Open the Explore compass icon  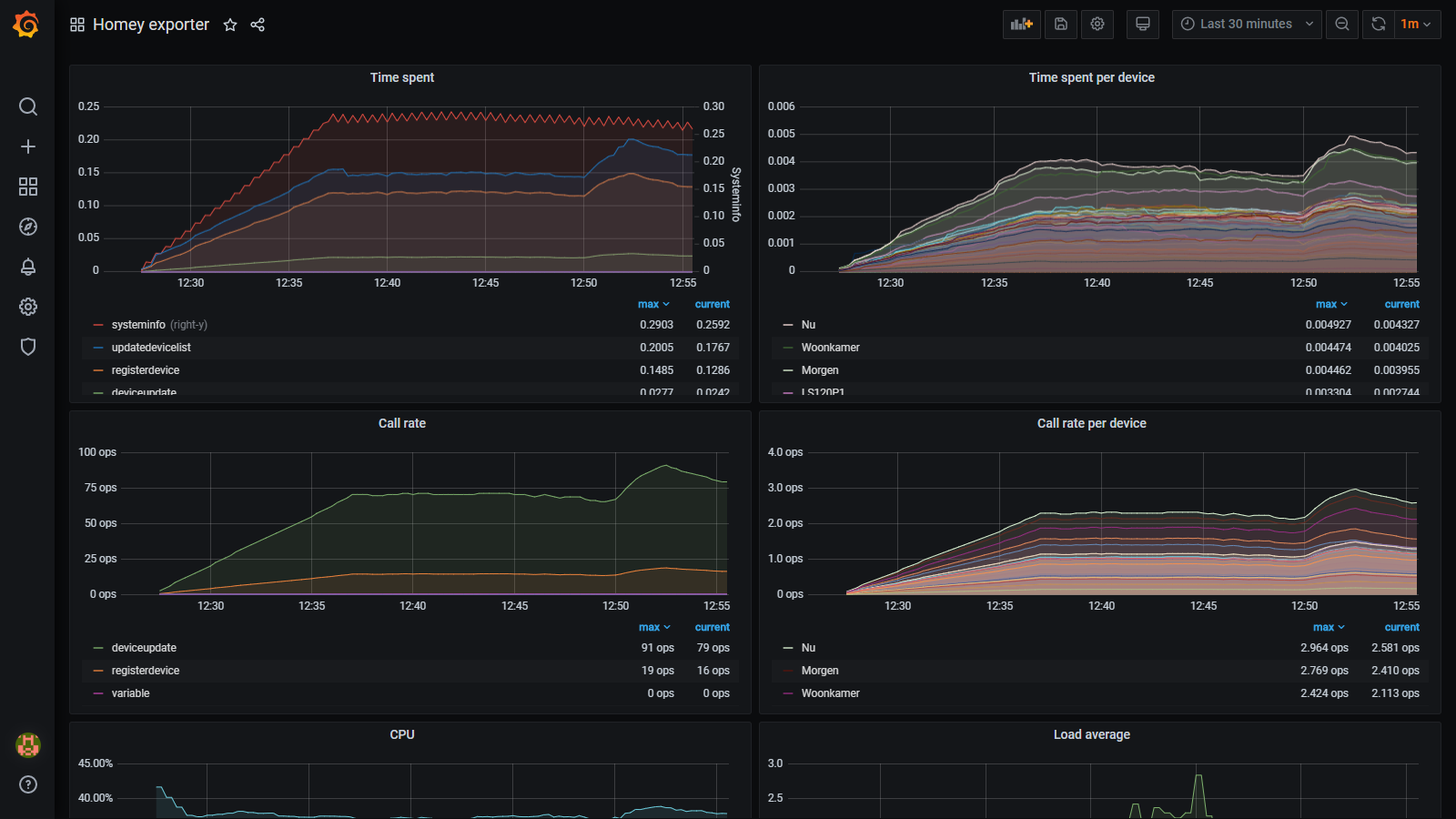(x=28, y=227)
